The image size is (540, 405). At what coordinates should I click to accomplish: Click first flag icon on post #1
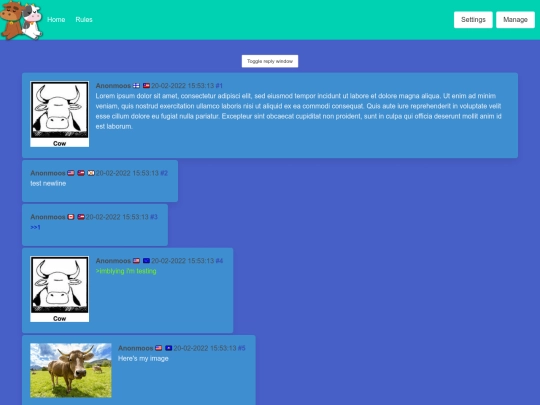click(136, 86)
